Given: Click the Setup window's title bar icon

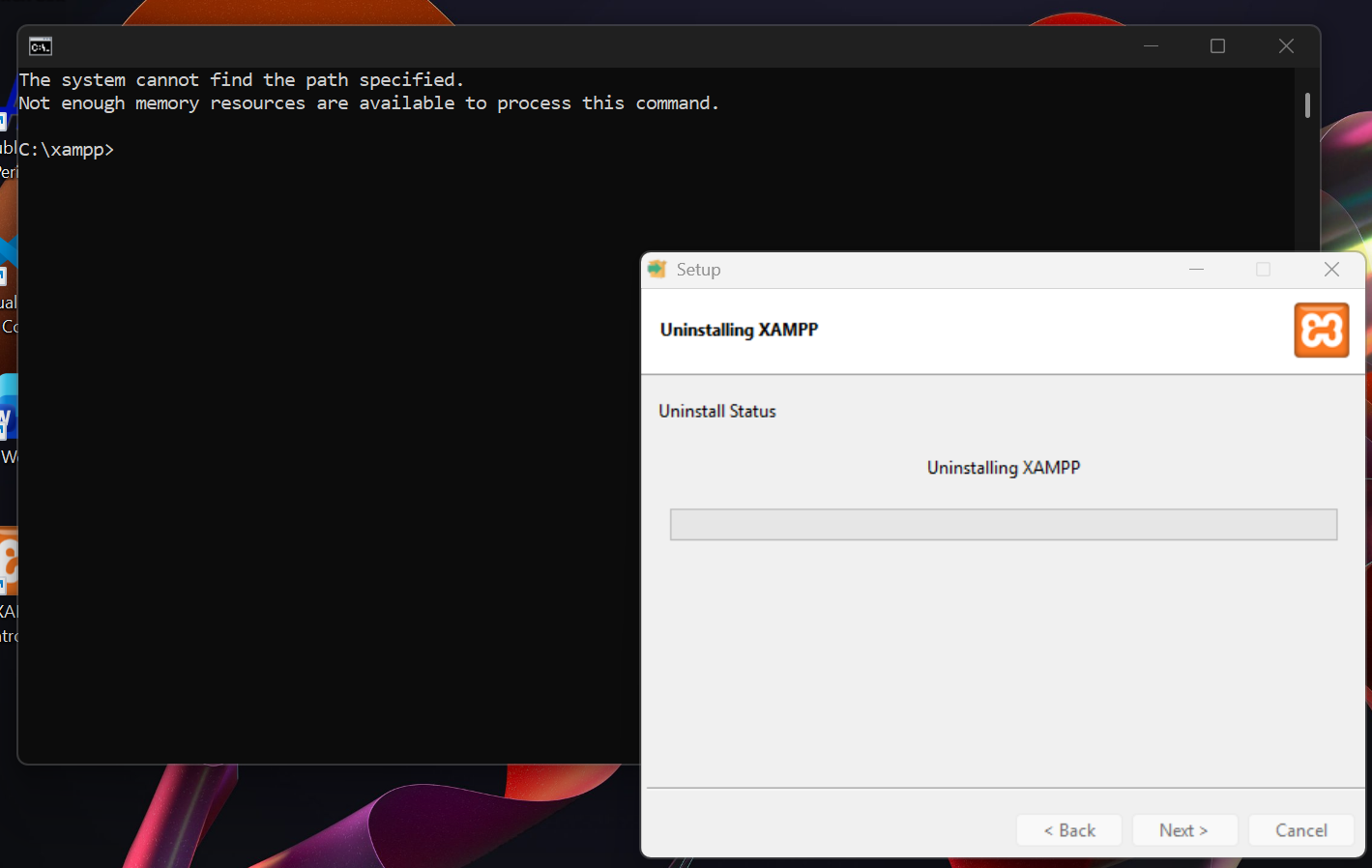Looking at the screenshot, I should 657,270.
